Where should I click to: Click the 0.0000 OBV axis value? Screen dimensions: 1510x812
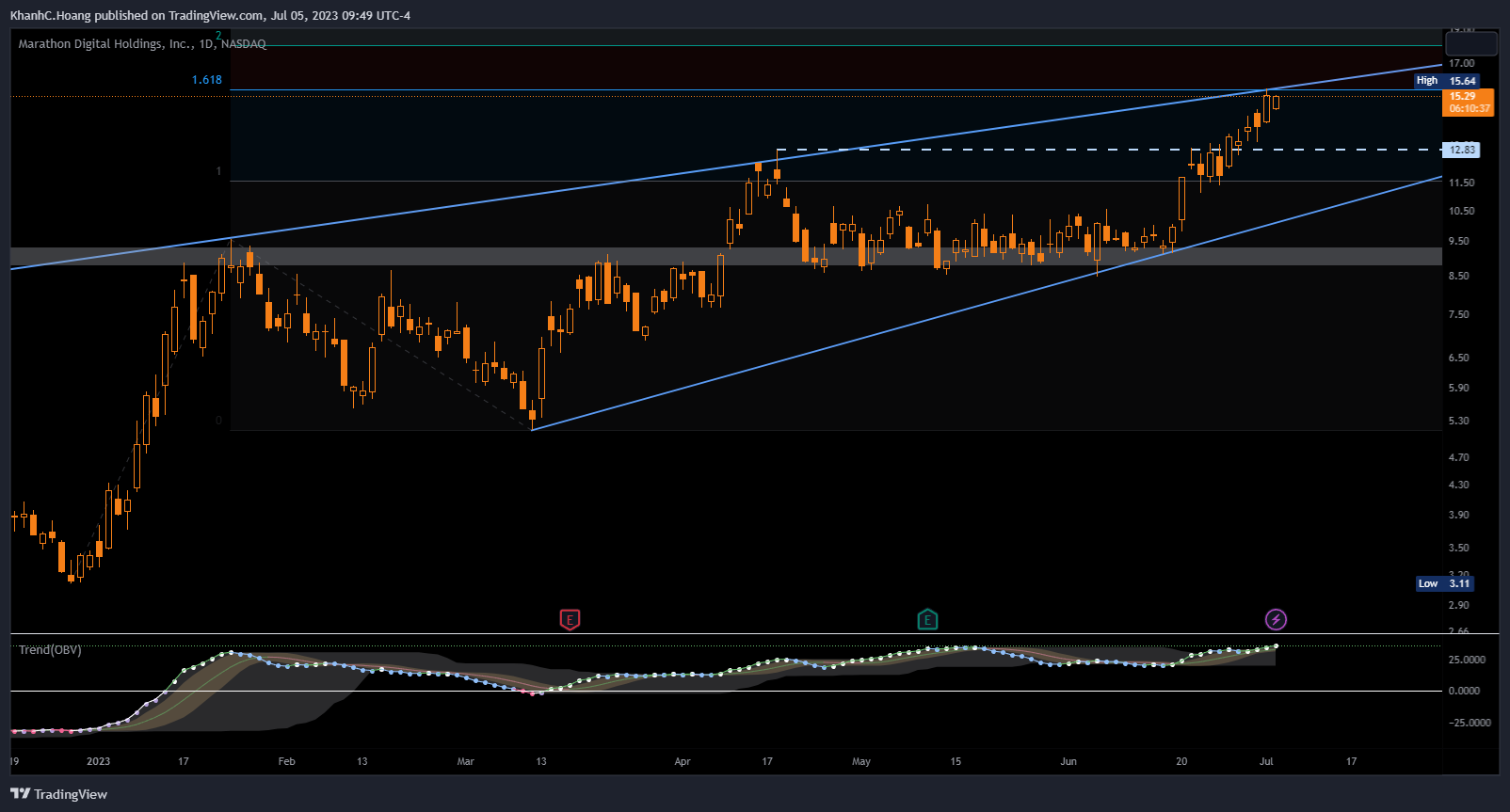click(x=1464, y=691)
